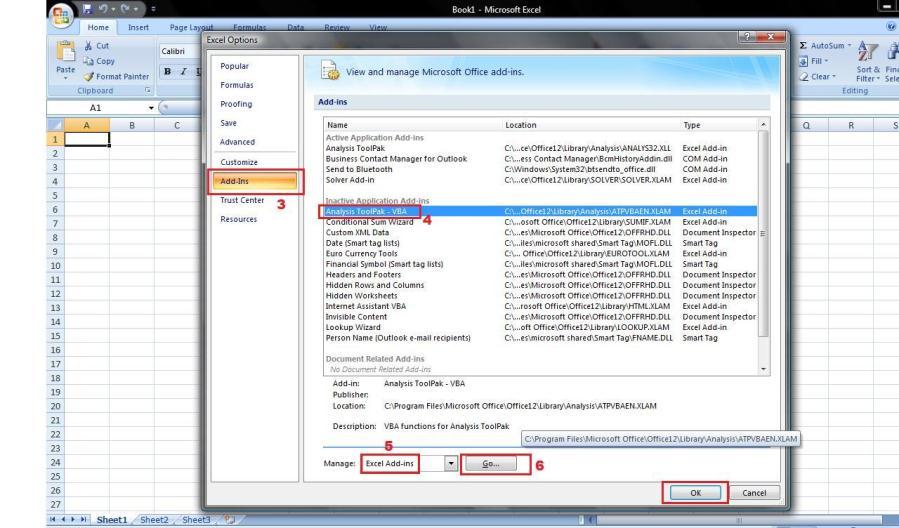Open Sort & Filter tool

click(x=867, y=62)
